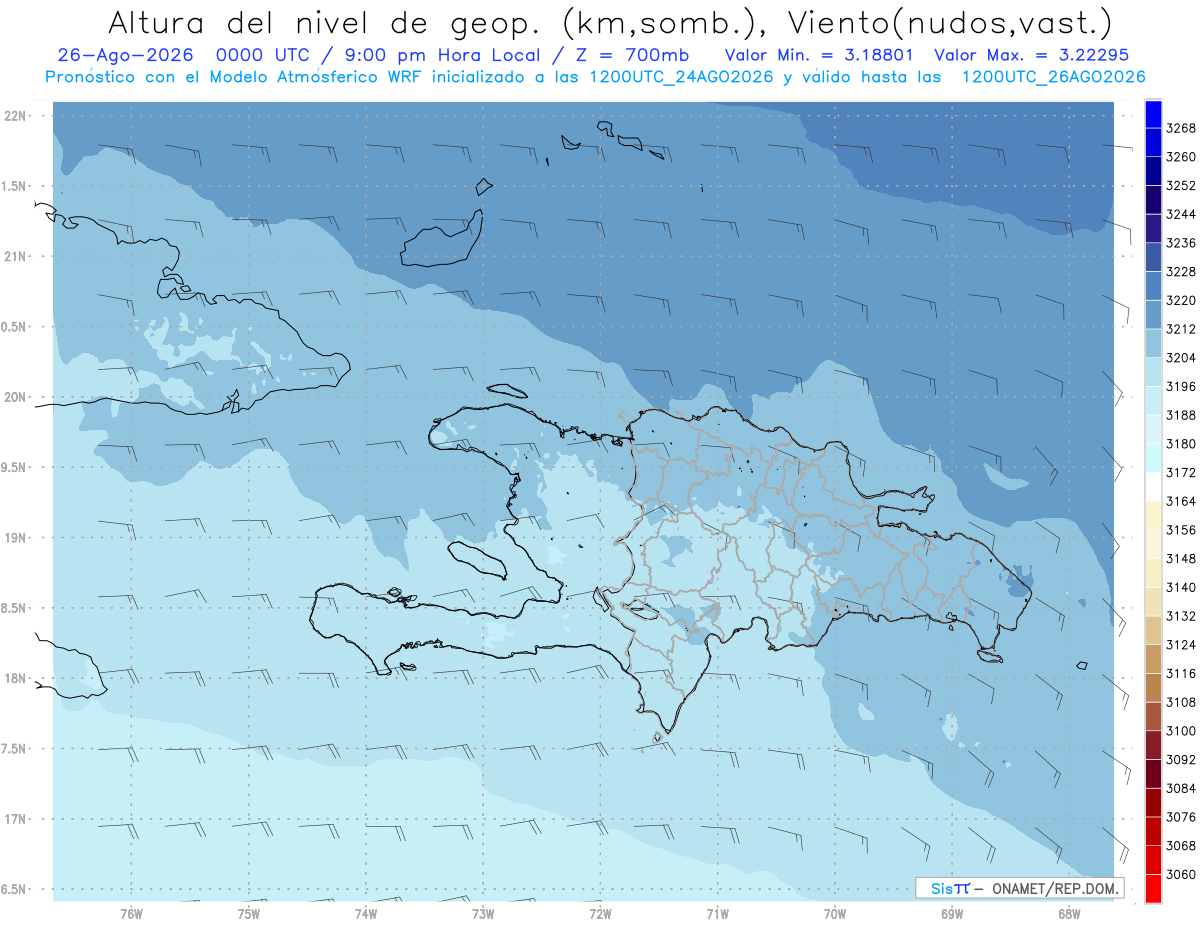This screenshot has height=927, width=1200.
Task: Click the '20N' latitude label
Action: (17, 398)
